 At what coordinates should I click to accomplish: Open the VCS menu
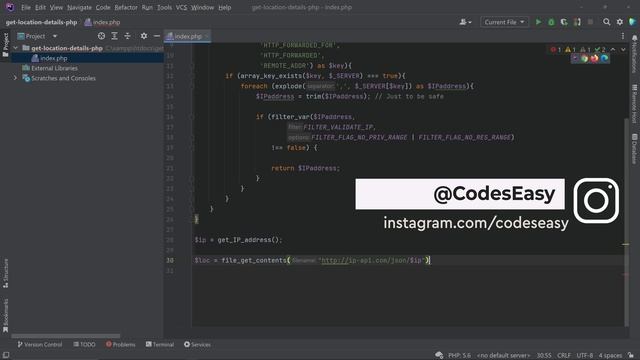pos(181,7)
